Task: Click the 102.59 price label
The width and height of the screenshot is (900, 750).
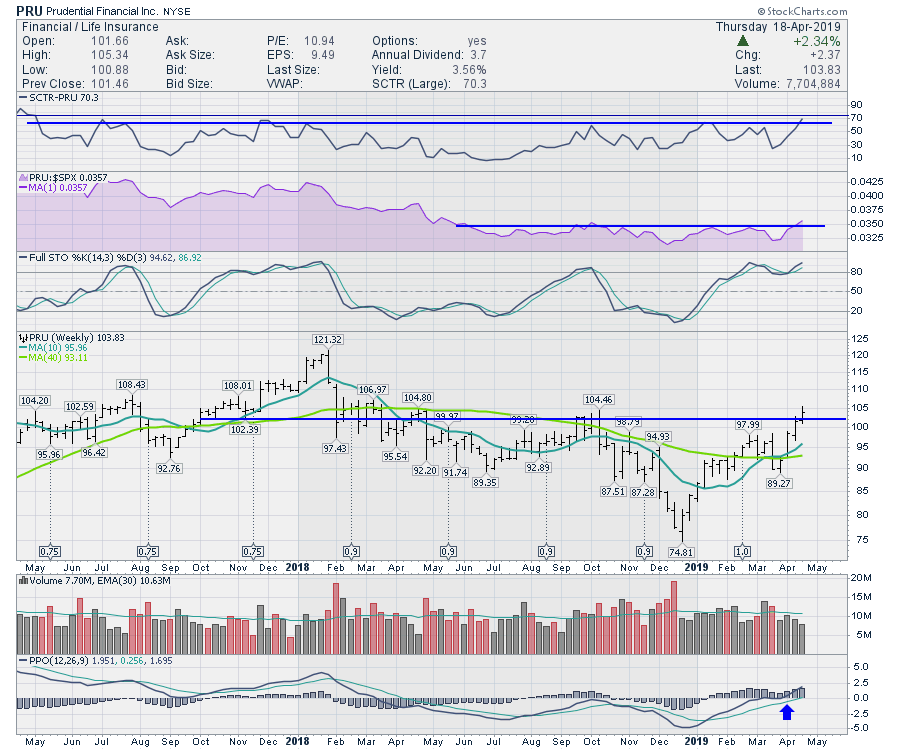Action: tap(80, 407)
